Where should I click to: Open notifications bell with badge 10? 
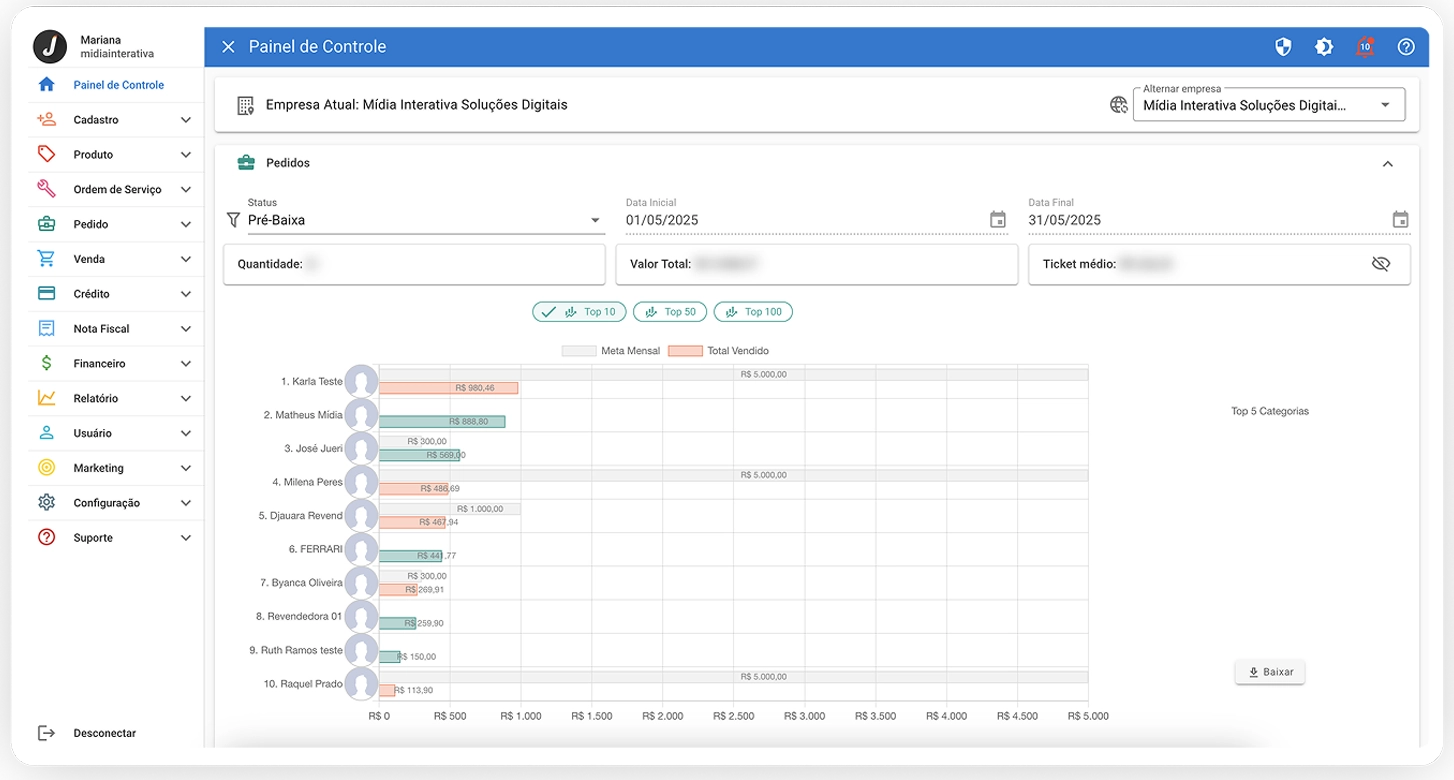[x=1365, y=47]
